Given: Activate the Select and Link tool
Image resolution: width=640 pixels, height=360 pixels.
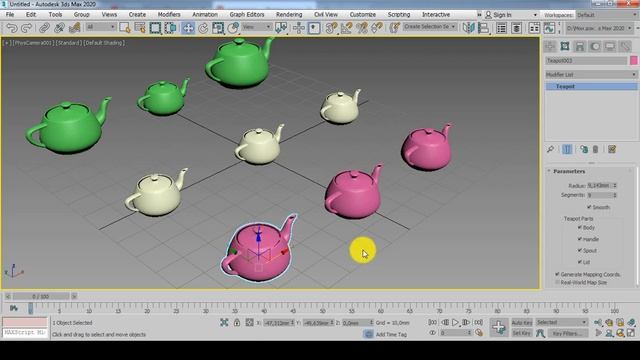Looking at the screenshot, I should 44,28.
